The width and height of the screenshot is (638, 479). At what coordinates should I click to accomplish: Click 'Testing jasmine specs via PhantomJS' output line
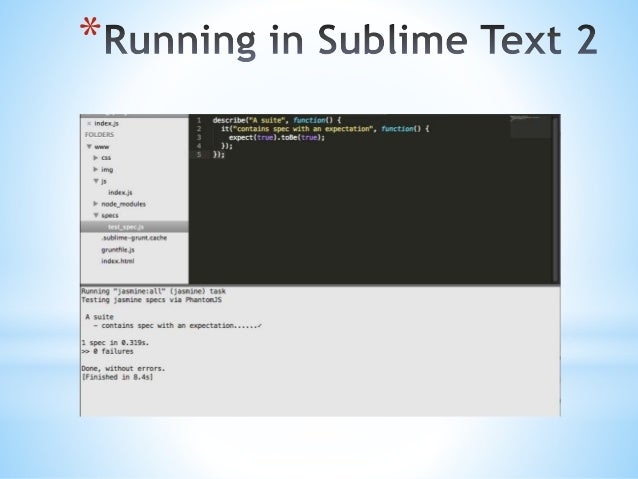151,300
